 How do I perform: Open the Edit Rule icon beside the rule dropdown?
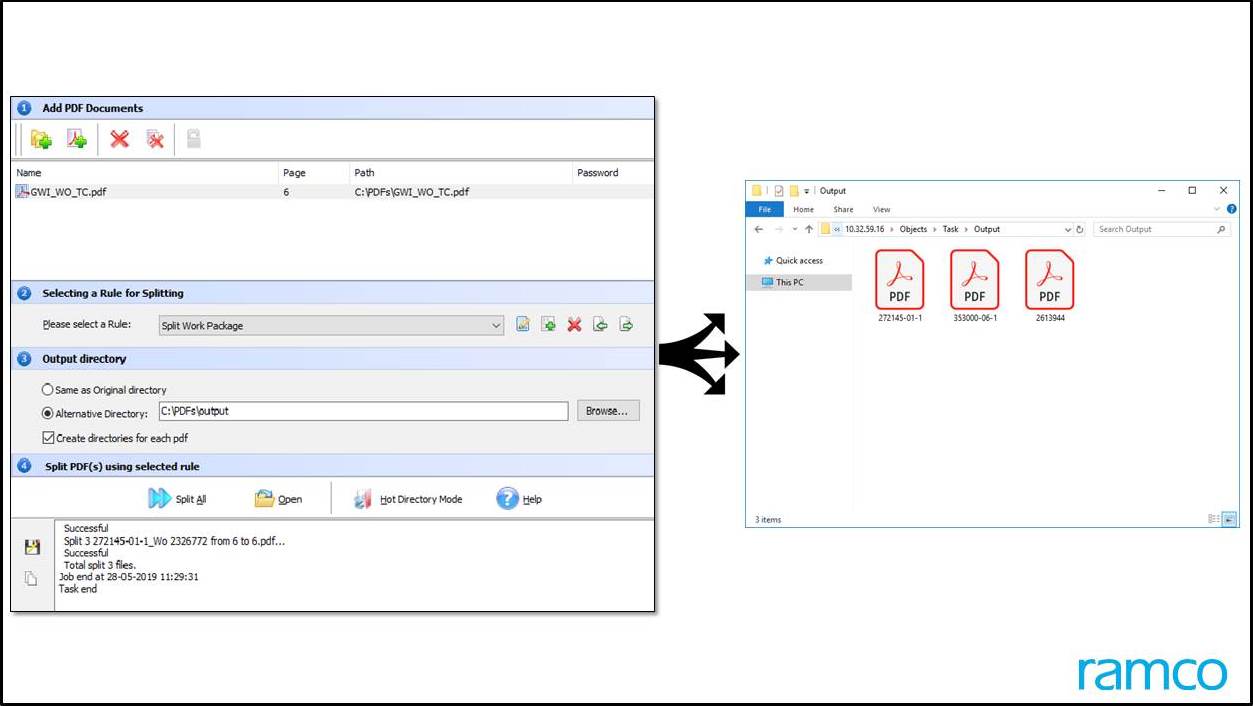click(522, 324)
